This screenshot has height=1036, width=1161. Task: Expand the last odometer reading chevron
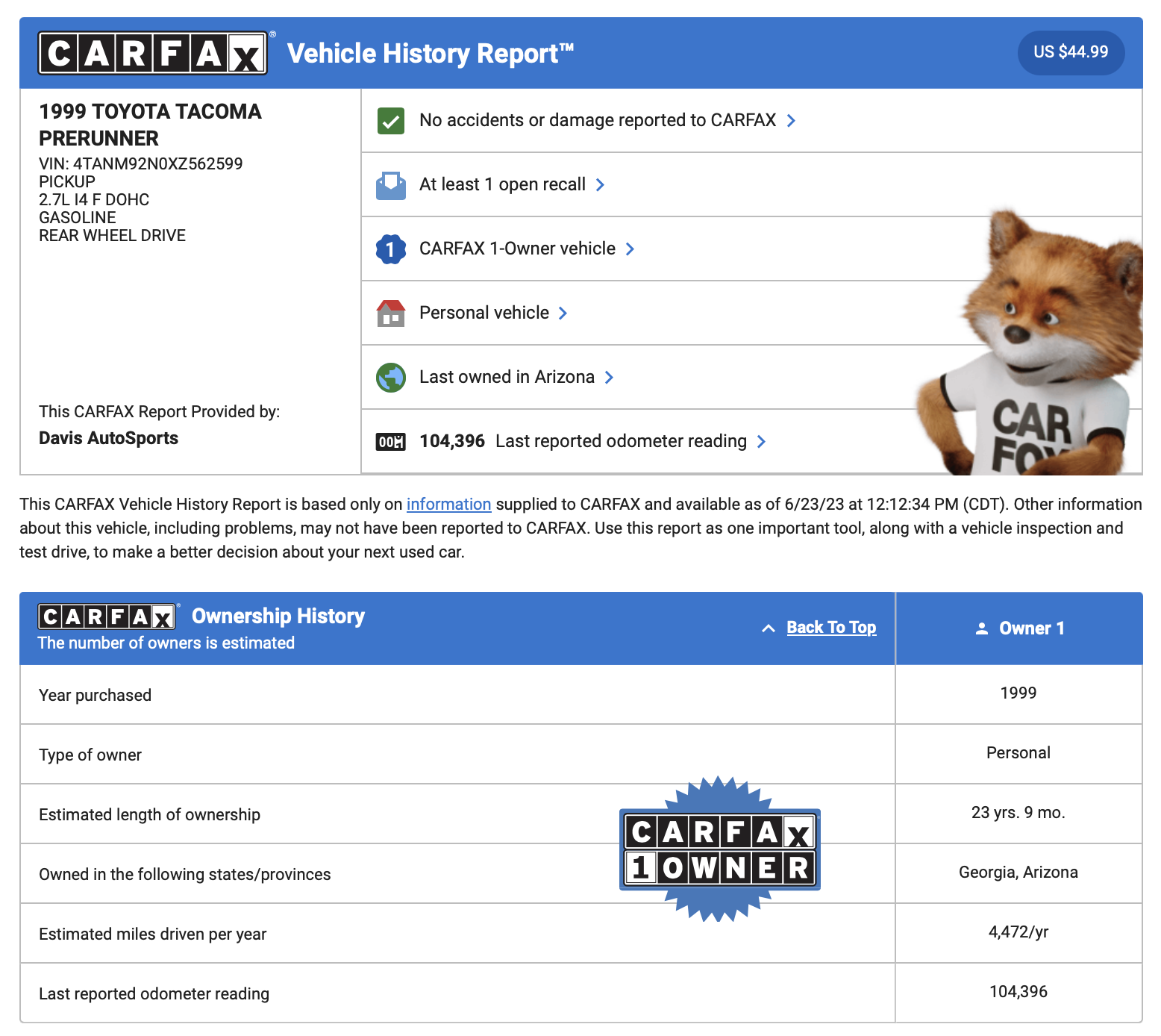pos(761,441)
